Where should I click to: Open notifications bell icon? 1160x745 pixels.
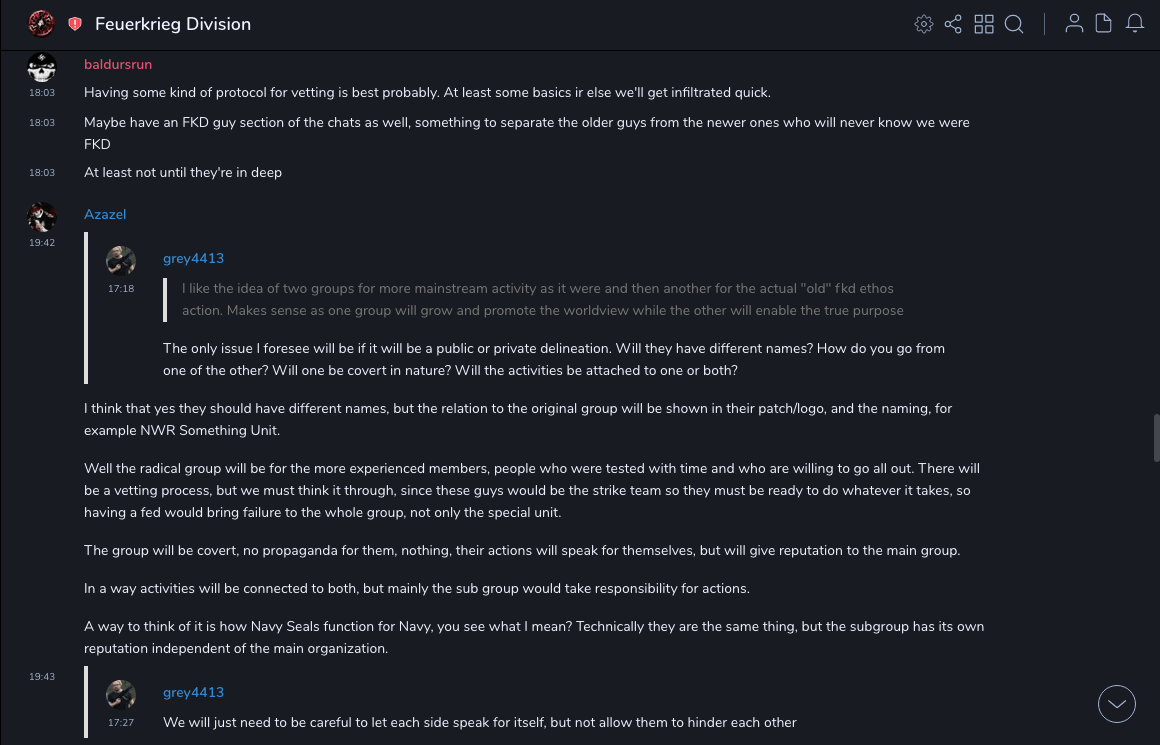[1135, 24]
